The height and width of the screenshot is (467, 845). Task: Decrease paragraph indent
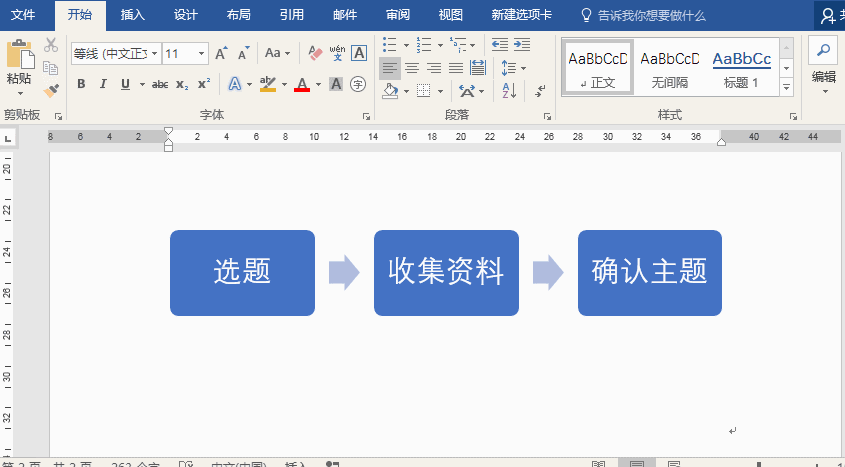(500, 44)
